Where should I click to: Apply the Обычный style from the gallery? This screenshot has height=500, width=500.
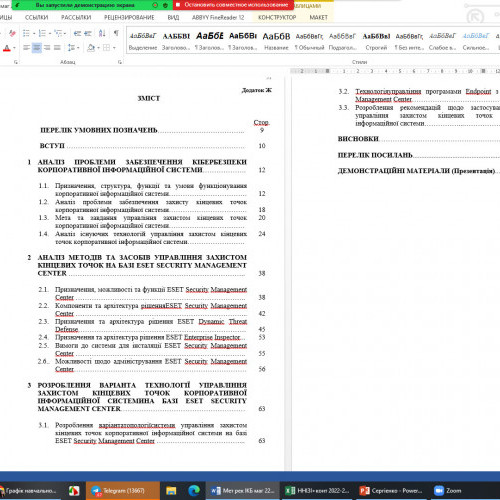pyautogui.click(x=309, y=41)
